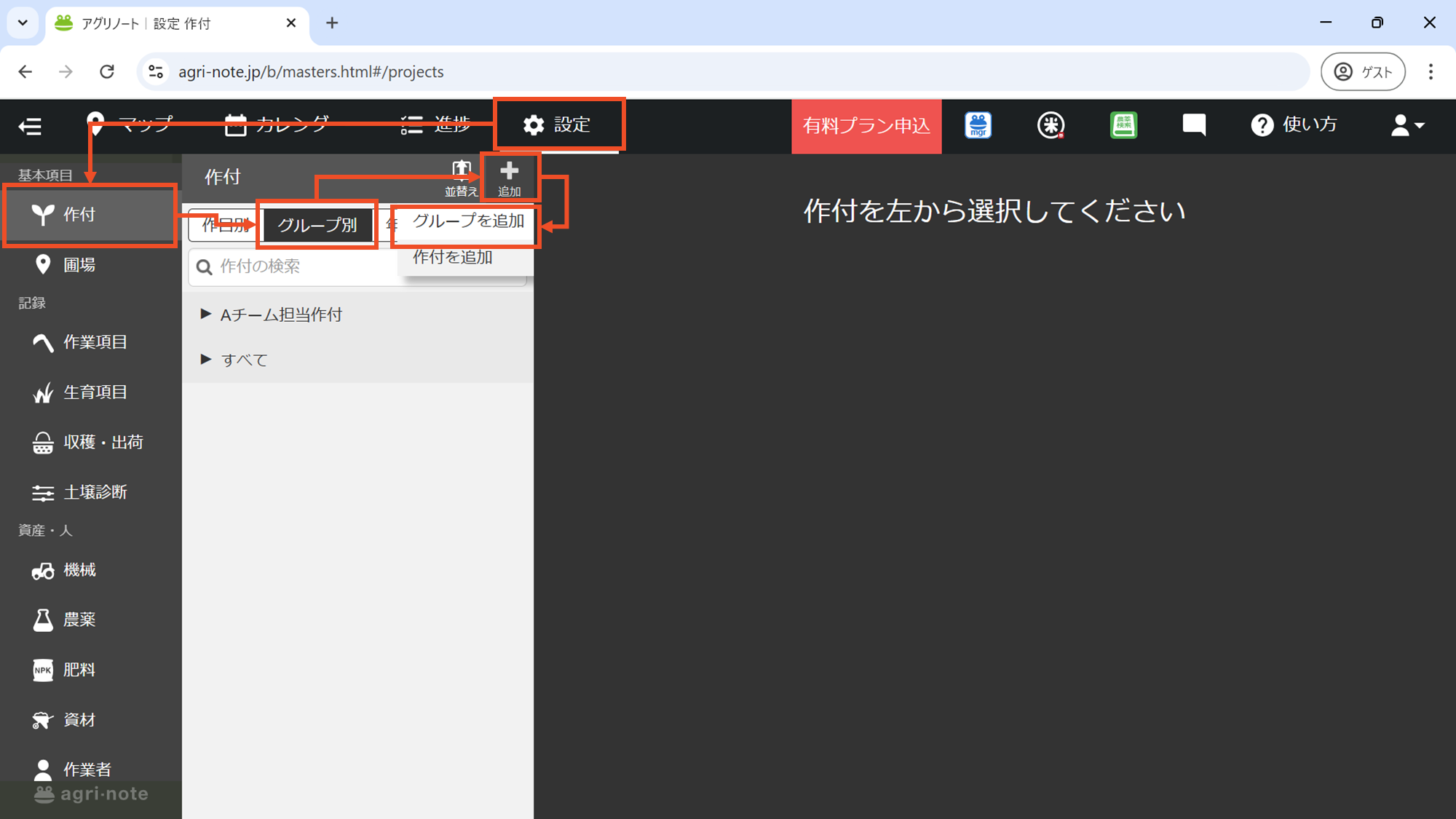Open 農薬 flask item in sidebar
1456x819 pixels.
pyautogui.click(x=79, y=620)
